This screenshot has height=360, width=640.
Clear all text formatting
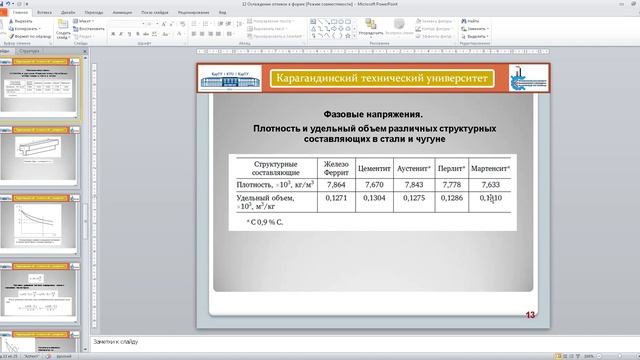click(182, 24)
